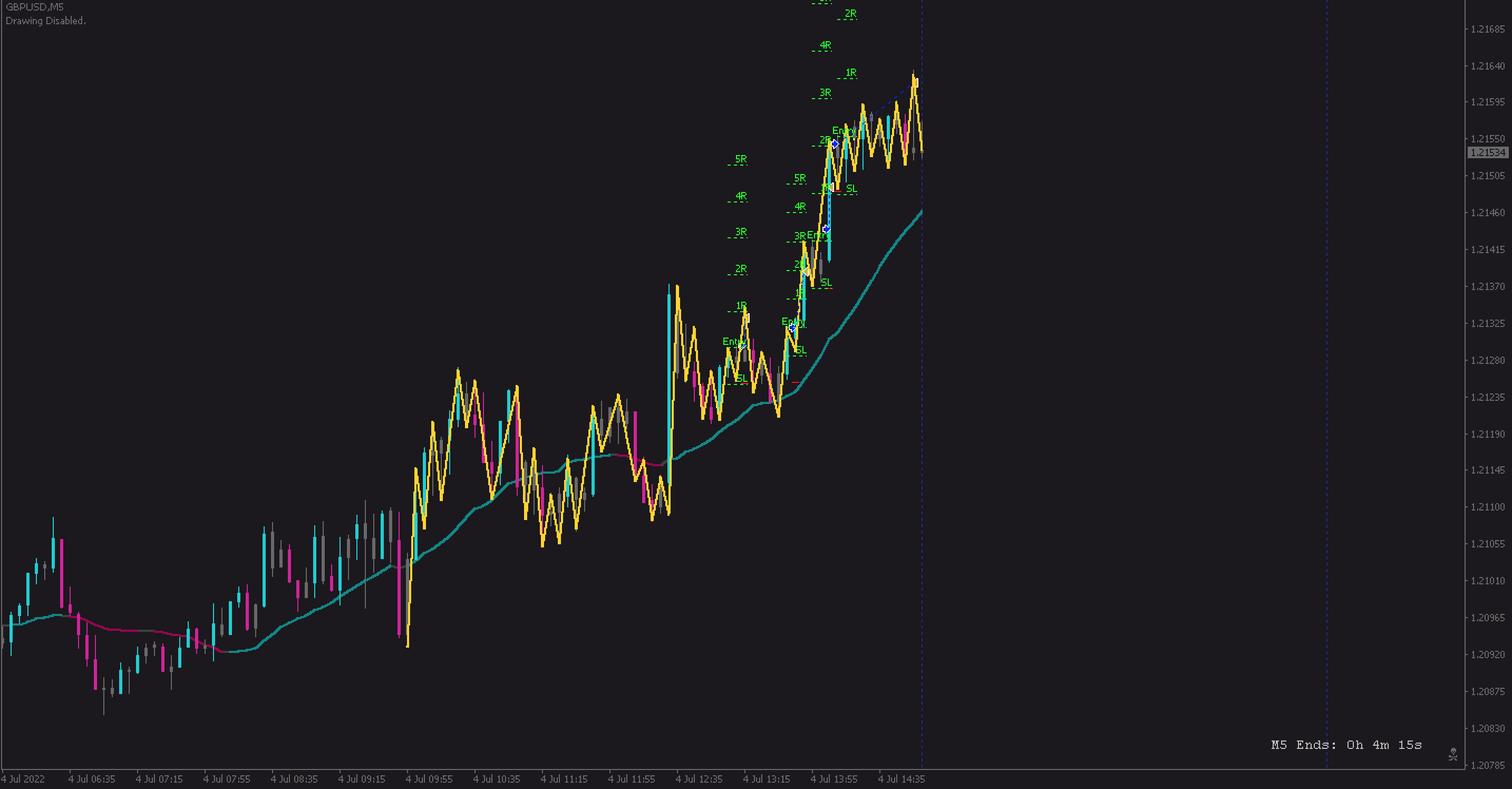This screenshot has width=1512, height=789.
Task: Select the 5R level label on the left cluster
Action: coord(741,159)
